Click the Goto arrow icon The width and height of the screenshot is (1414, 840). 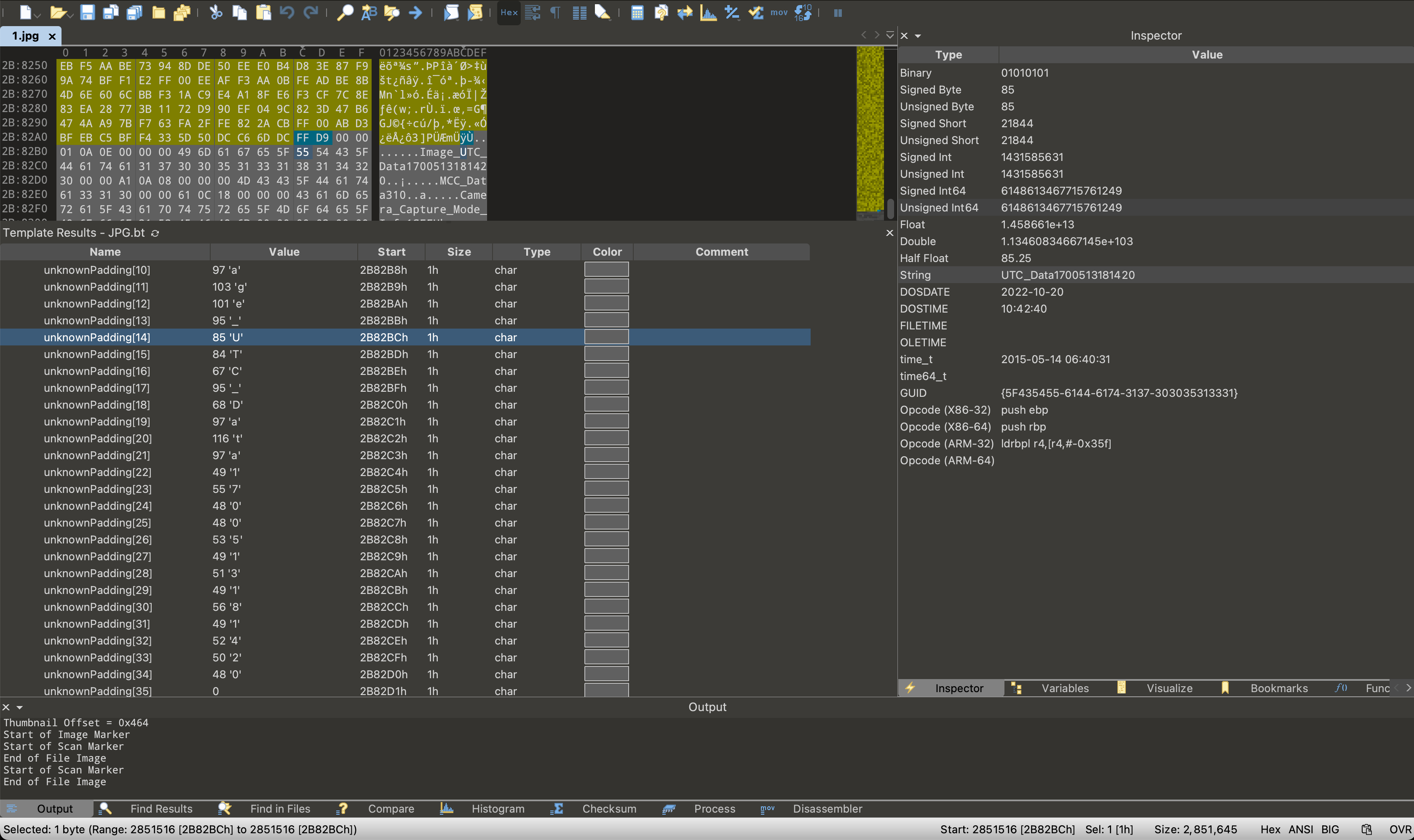(415, 13)
